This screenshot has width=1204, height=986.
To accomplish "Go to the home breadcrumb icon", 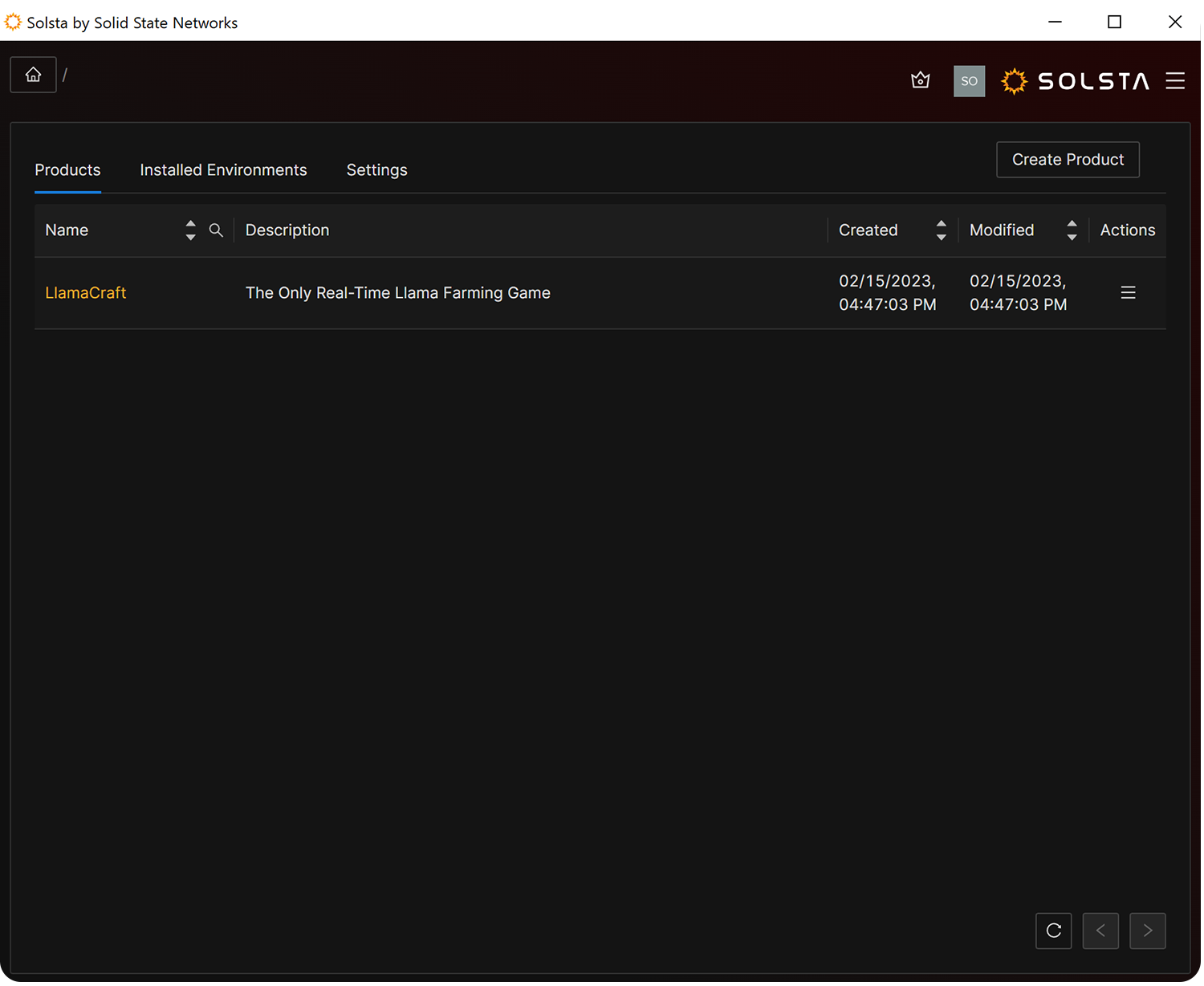I will click(33, 75).
